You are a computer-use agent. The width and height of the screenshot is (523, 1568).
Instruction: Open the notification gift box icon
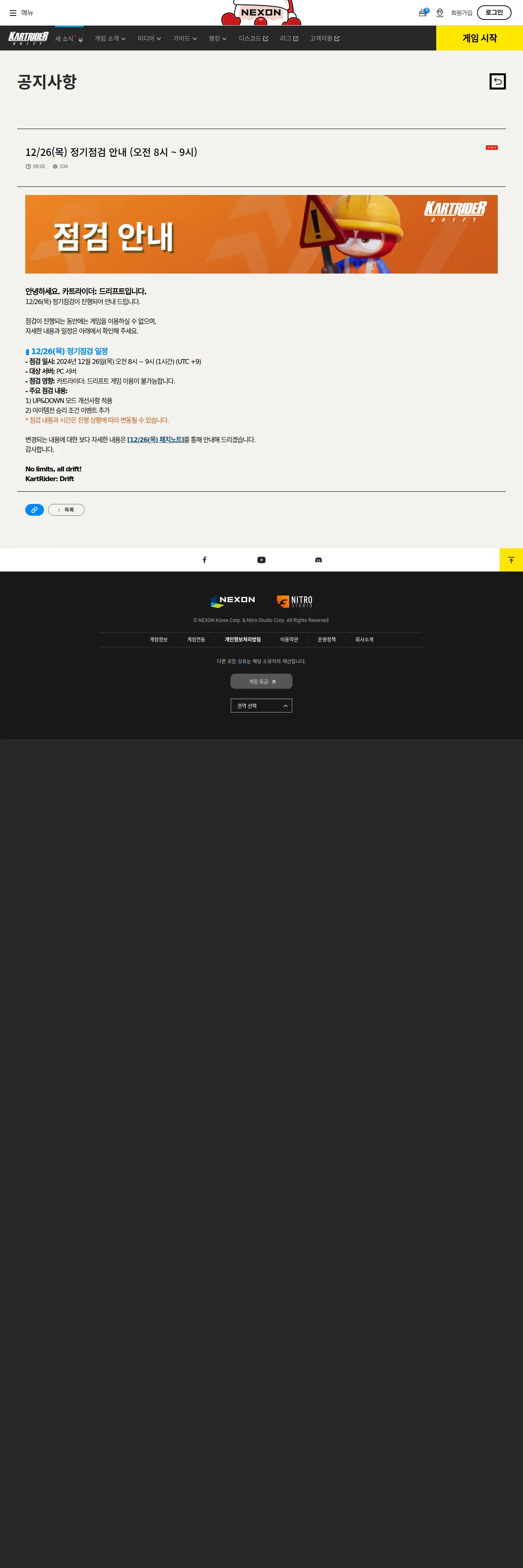pyautogui.click(x=423, y=13)
